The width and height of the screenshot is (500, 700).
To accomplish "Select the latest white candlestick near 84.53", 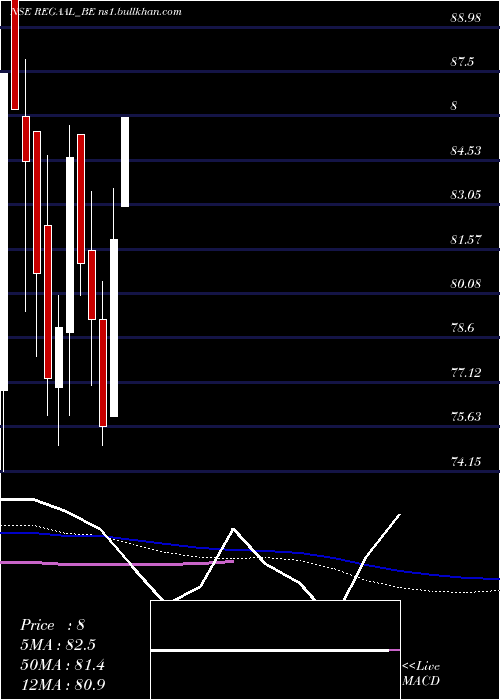I will pos(125,162).
